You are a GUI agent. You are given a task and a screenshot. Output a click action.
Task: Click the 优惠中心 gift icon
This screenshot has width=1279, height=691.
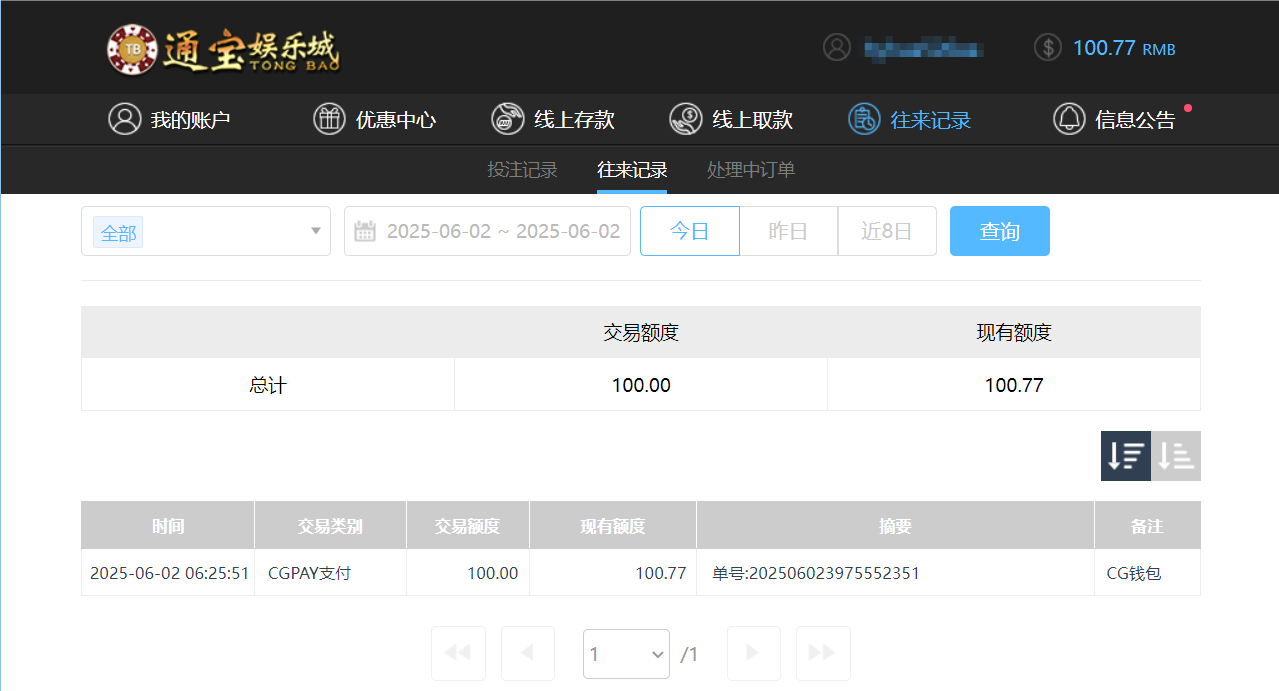point(329,119)
